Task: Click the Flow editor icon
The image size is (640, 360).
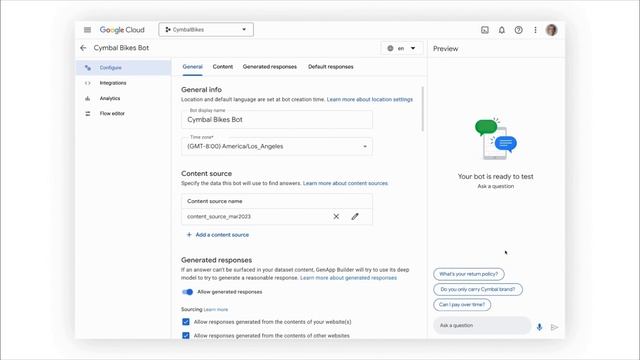Action: click(x=88, y=113)
